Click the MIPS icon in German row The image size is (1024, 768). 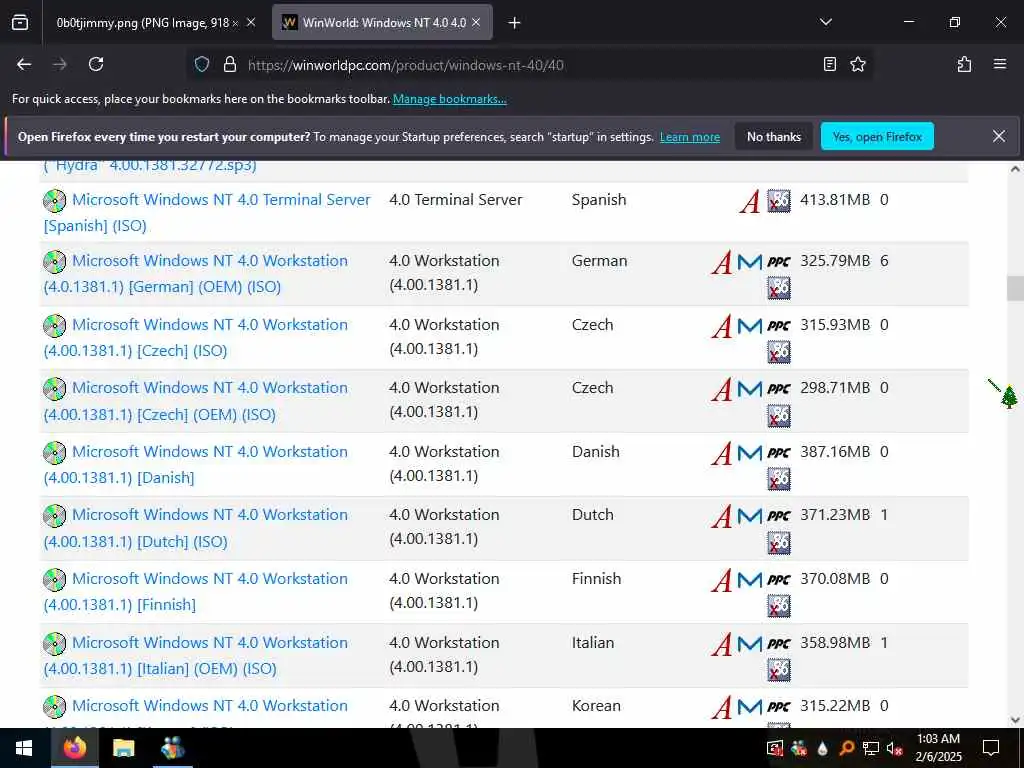[x=750, y=262]
